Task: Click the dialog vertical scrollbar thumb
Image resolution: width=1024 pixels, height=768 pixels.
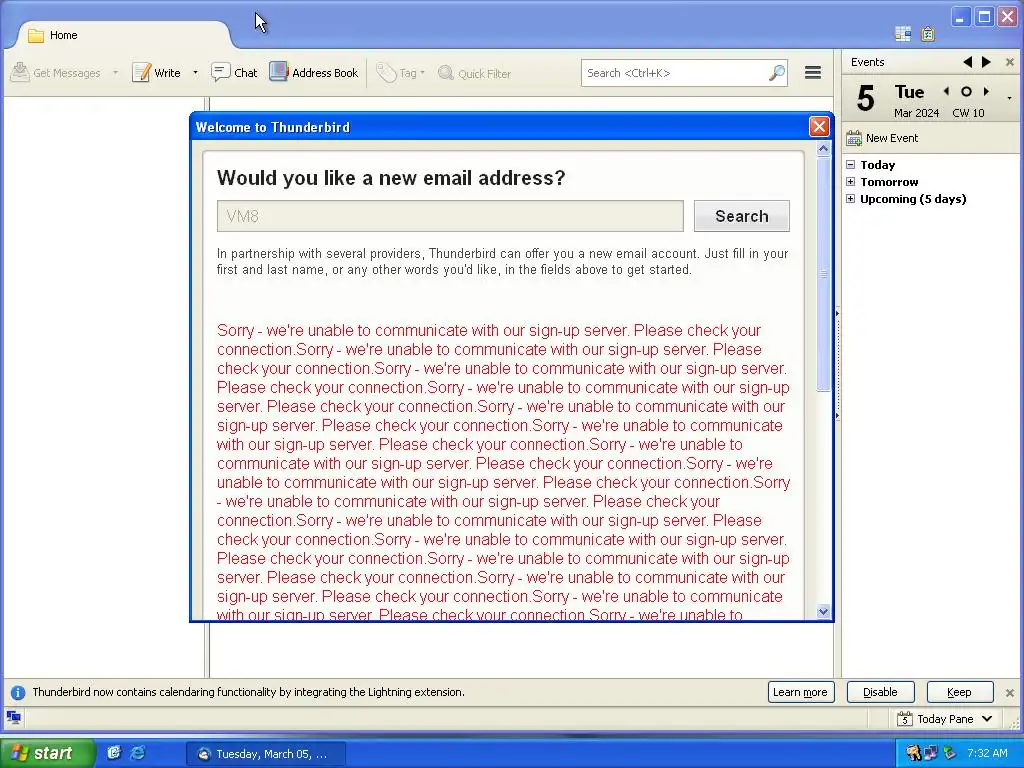Action: click(824, 274)
